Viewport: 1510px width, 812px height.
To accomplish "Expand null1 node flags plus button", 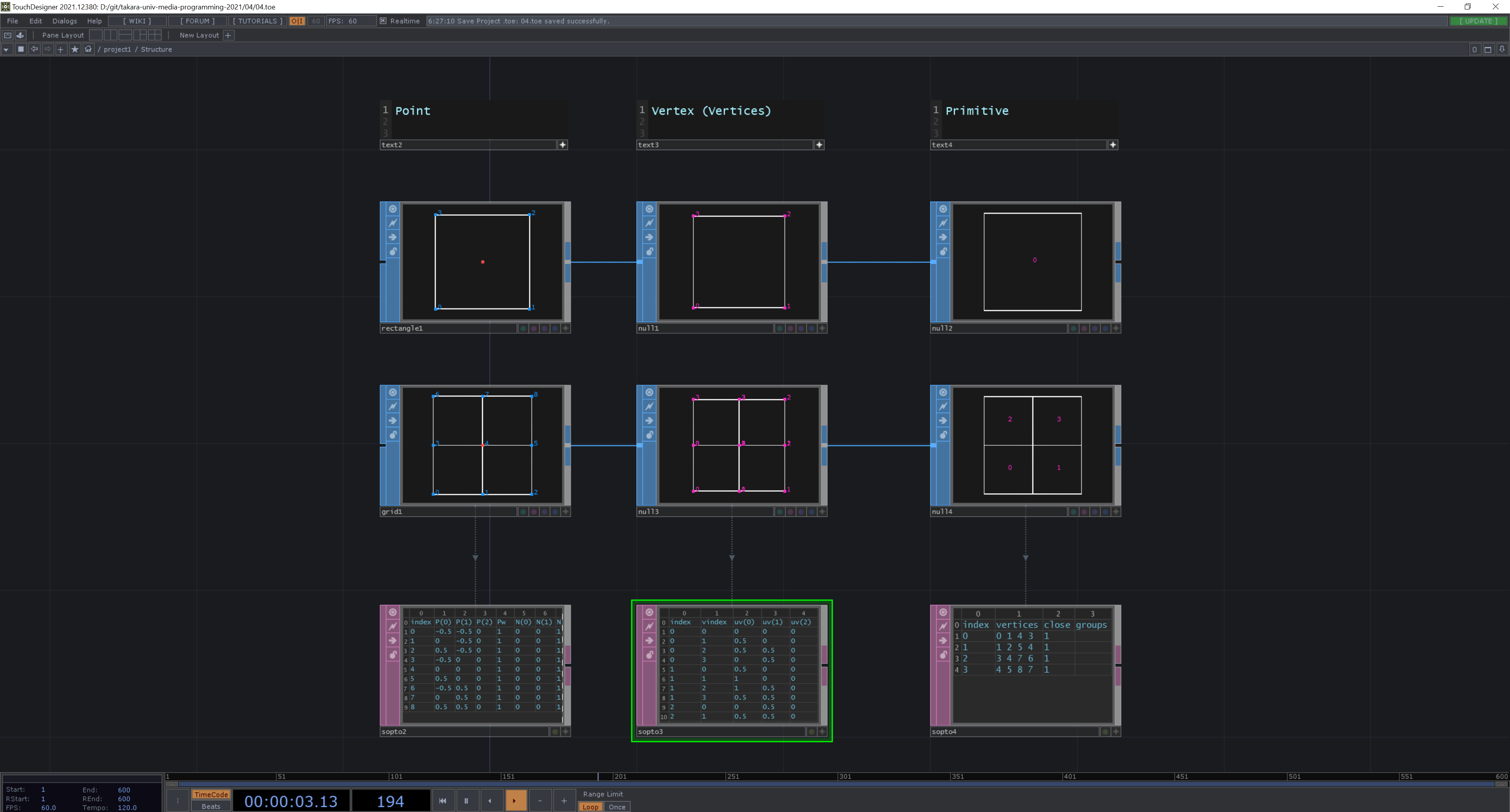I will (x=822, y=328).
